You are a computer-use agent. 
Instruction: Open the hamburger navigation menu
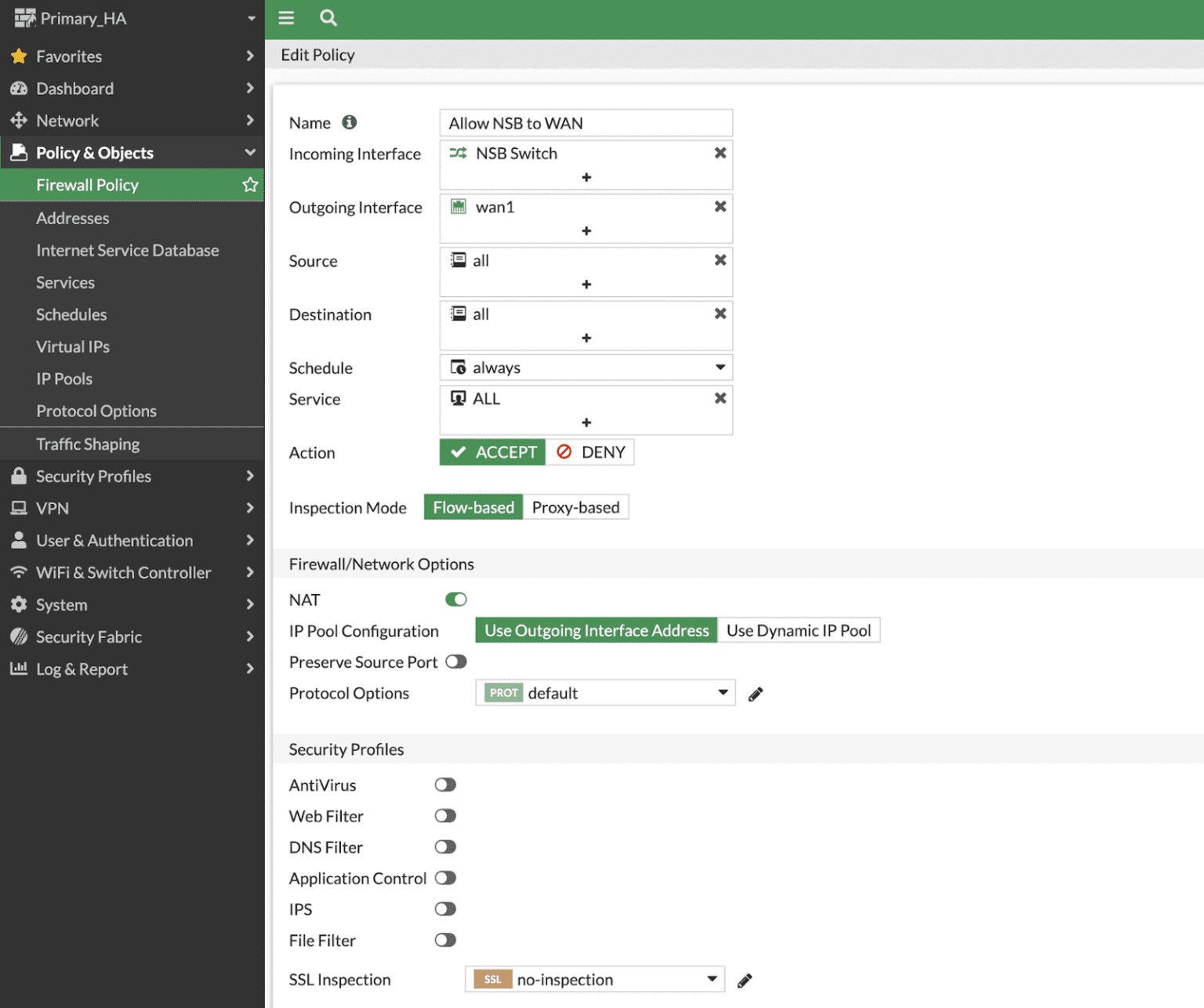click(285, 18)
